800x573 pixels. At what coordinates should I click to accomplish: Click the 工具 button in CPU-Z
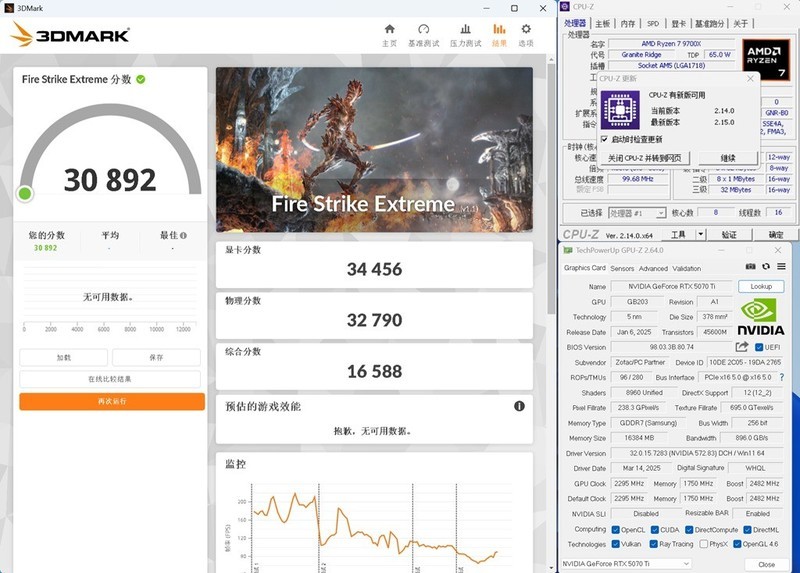coord(678,234)
